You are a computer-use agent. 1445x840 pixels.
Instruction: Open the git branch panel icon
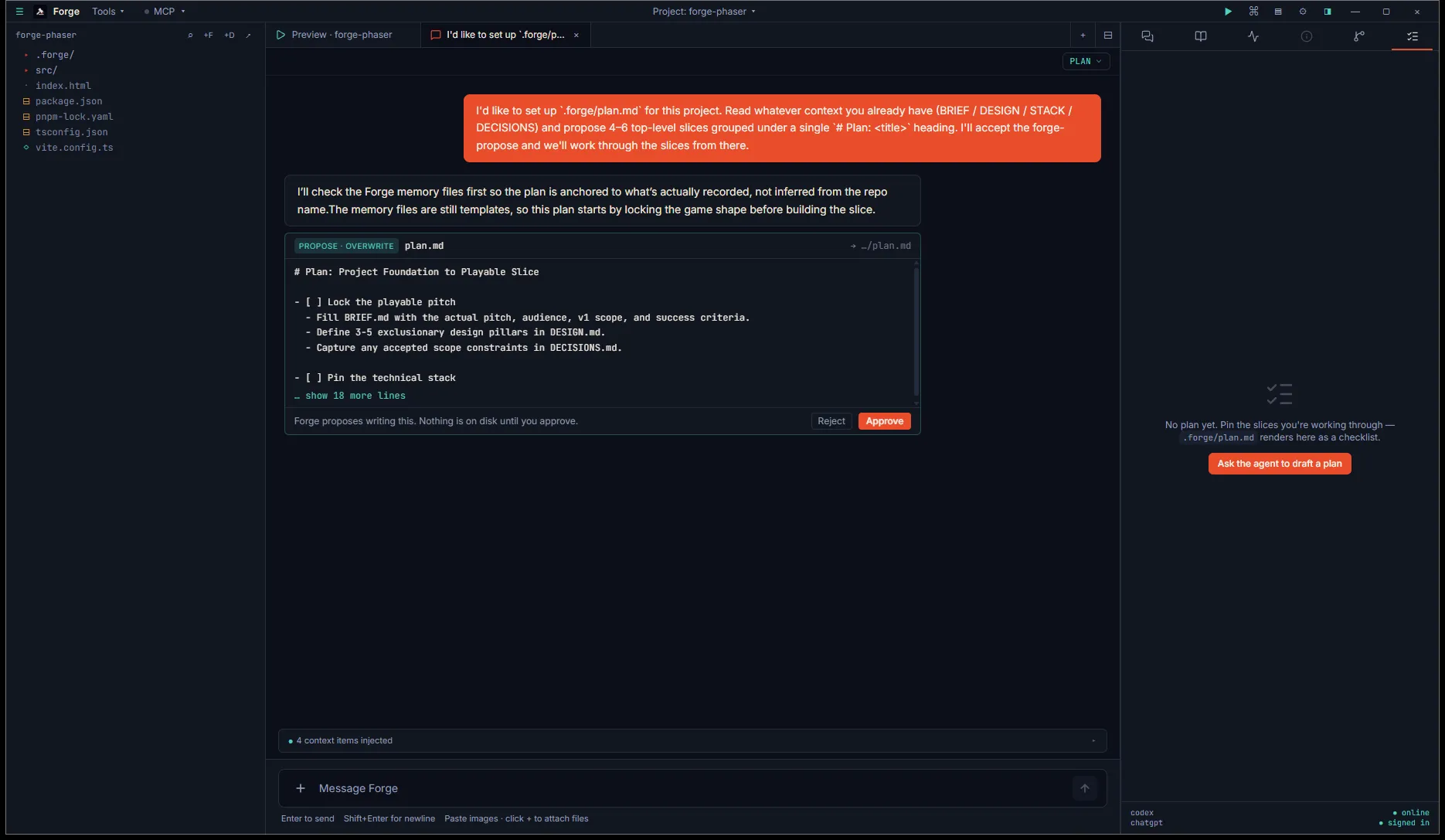[1359, 36]
